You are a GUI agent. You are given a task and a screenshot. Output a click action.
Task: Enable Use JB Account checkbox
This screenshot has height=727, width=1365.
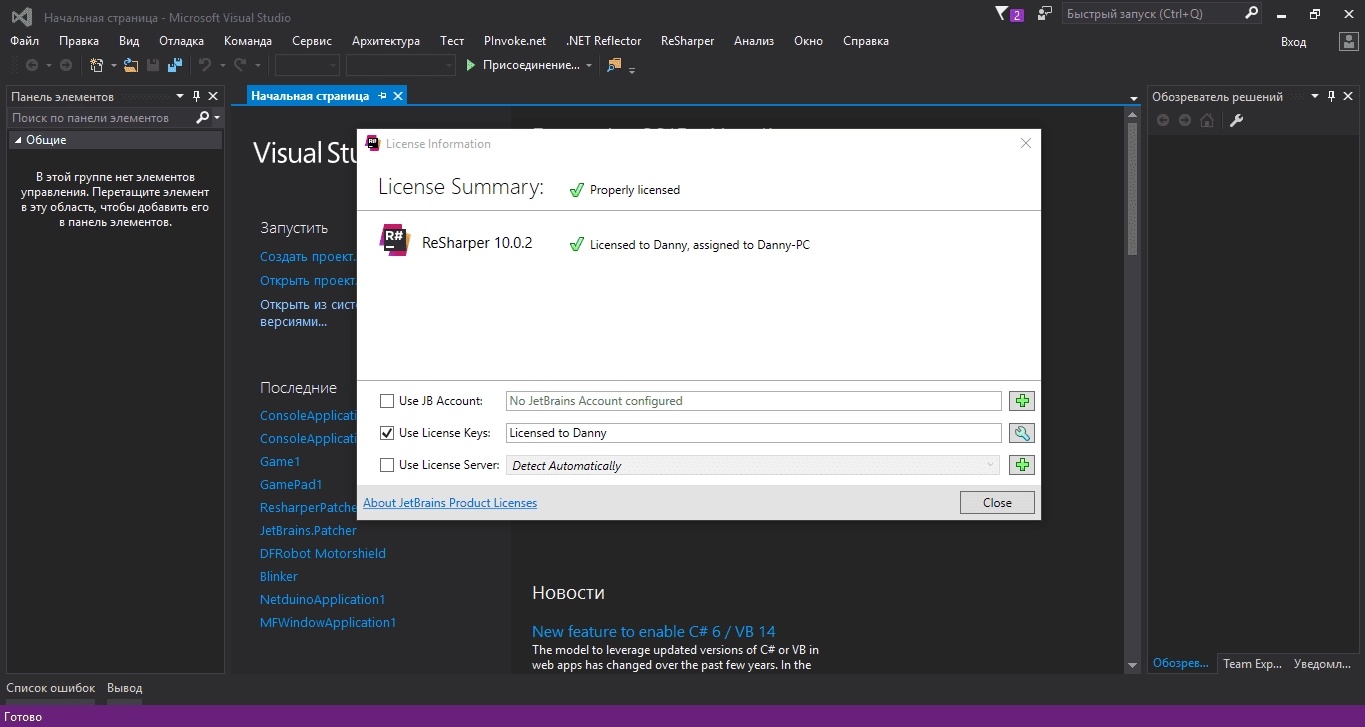point(387,401)
